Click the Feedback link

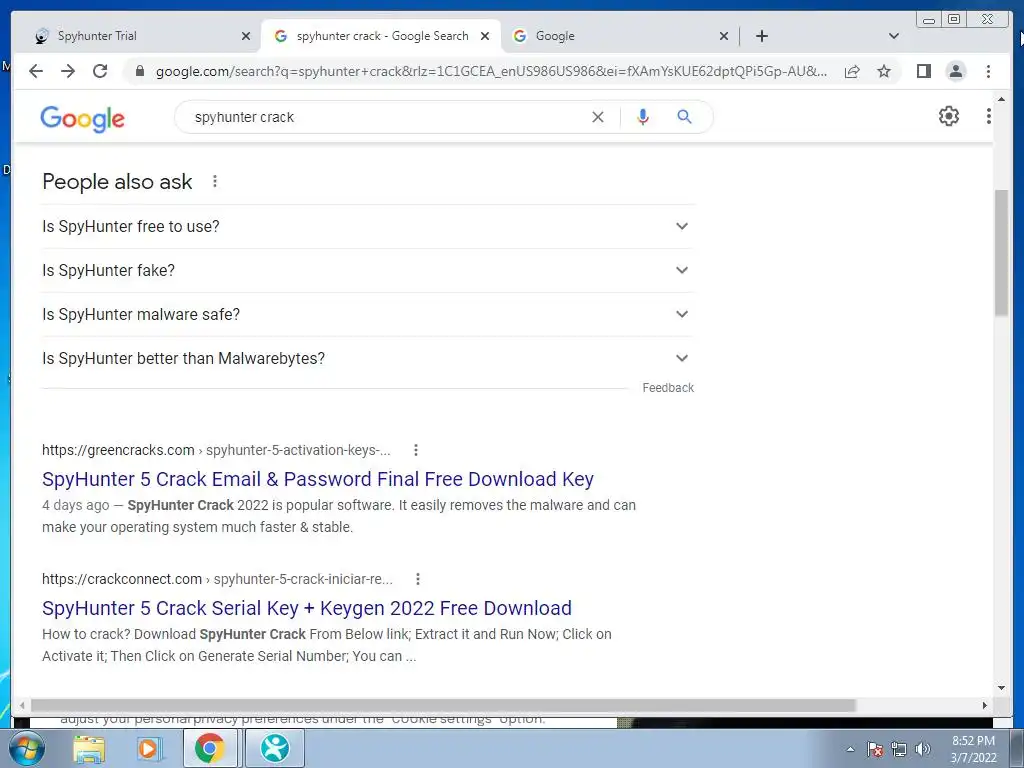[x=667, y=388]
